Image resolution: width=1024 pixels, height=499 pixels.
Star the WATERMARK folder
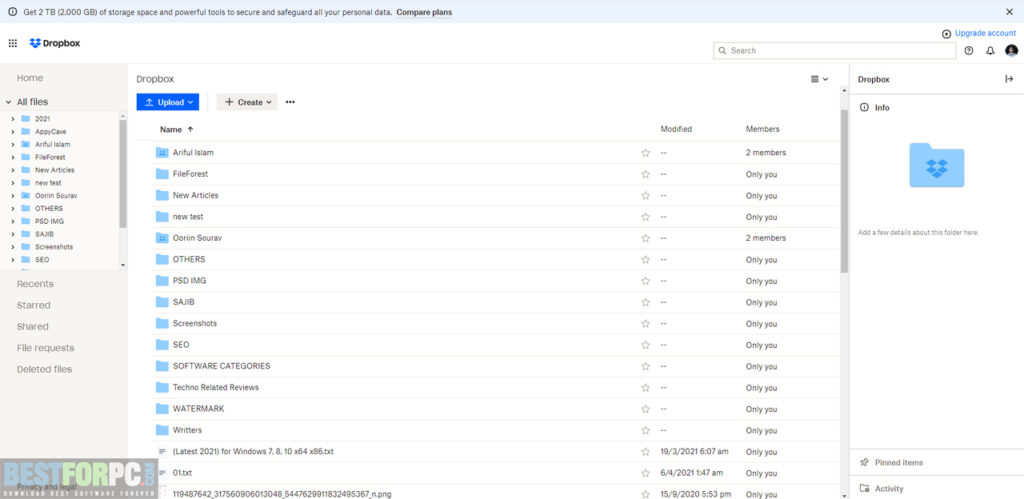coord(645,409)
